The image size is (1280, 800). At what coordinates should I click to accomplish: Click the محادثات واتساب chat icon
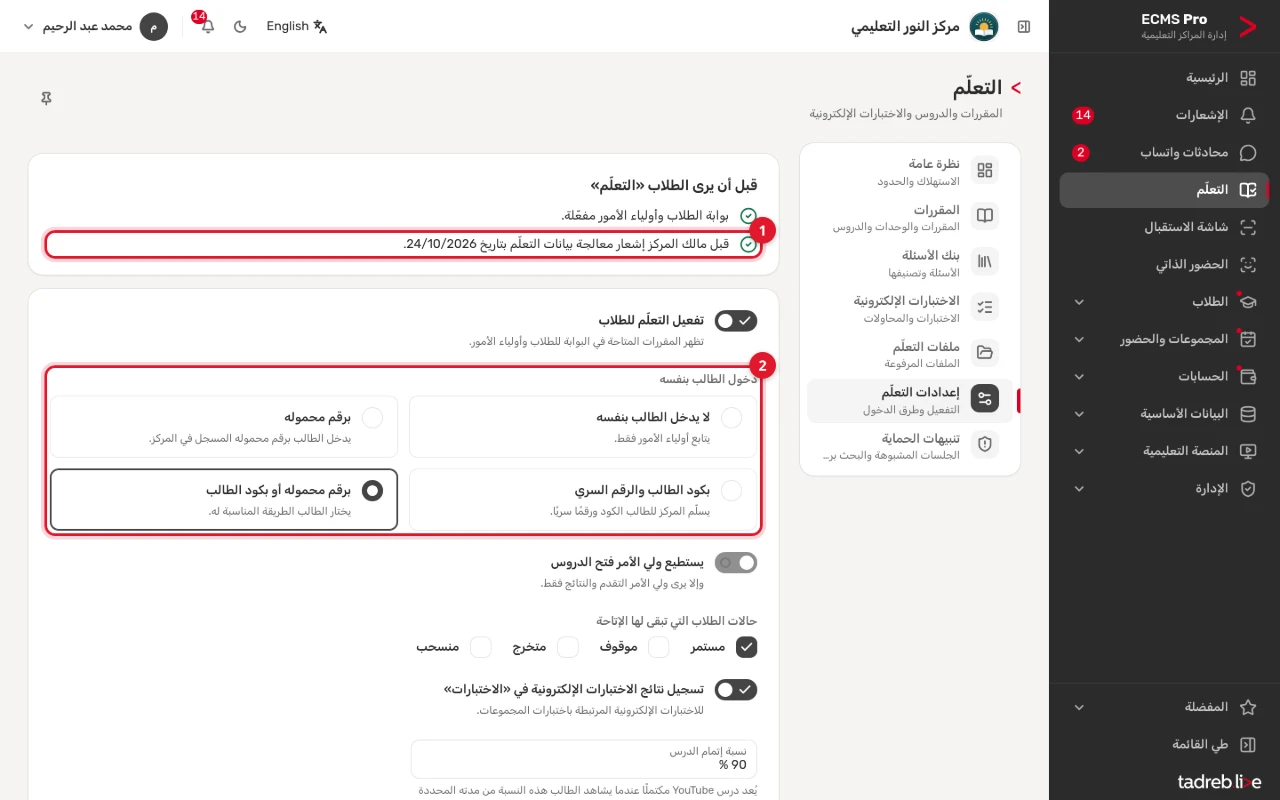coord(1248,153)
